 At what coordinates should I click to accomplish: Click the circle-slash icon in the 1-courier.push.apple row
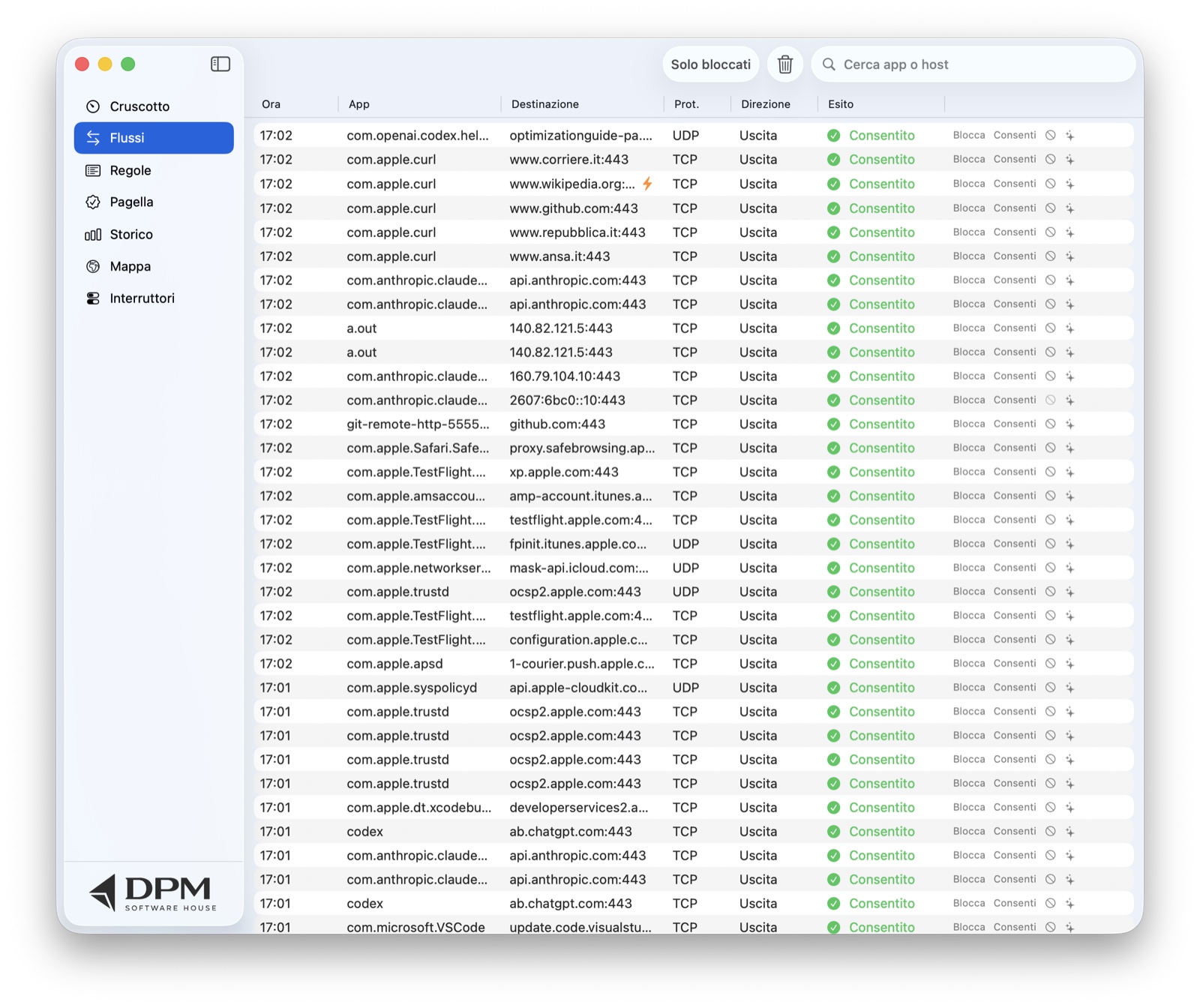(x=1051, y=664)
